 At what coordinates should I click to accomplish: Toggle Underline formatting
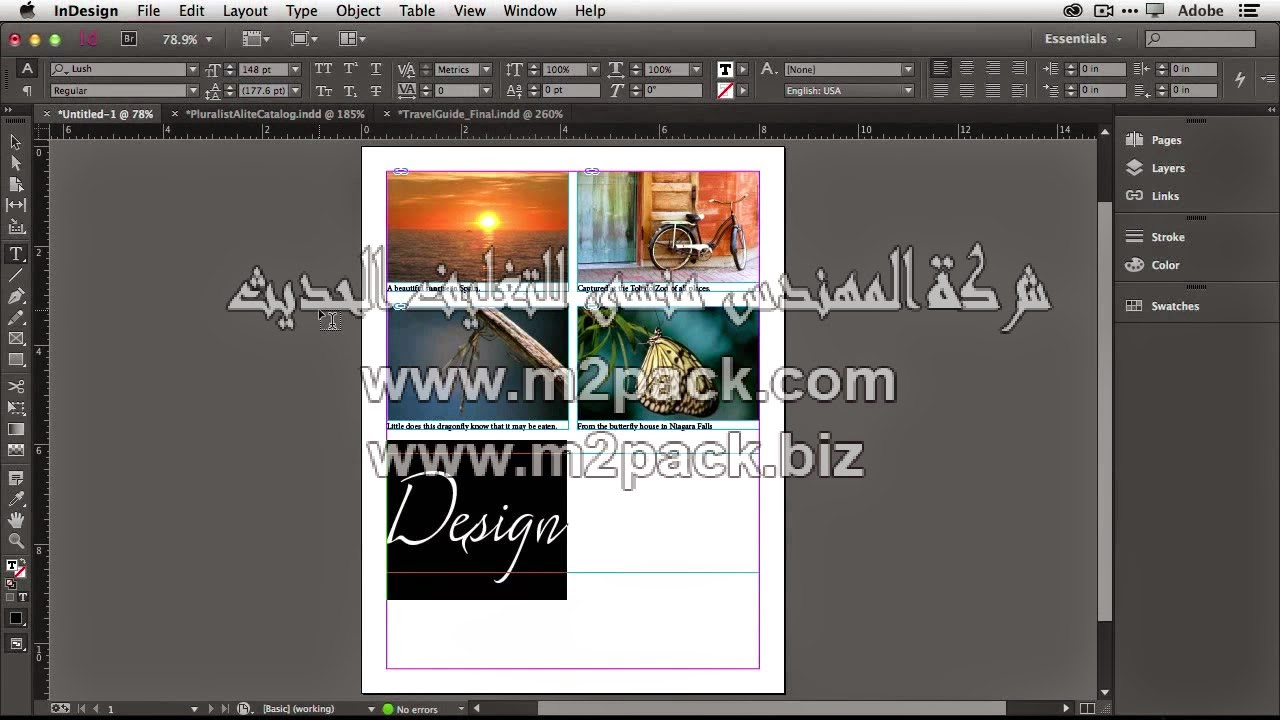376,69
